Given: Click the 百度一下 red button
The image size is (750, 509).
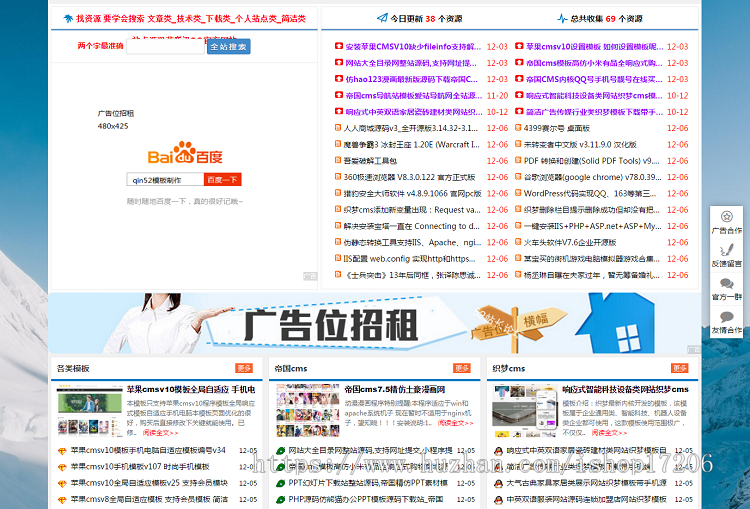Looking at the screenshot, I should (222, 179).
